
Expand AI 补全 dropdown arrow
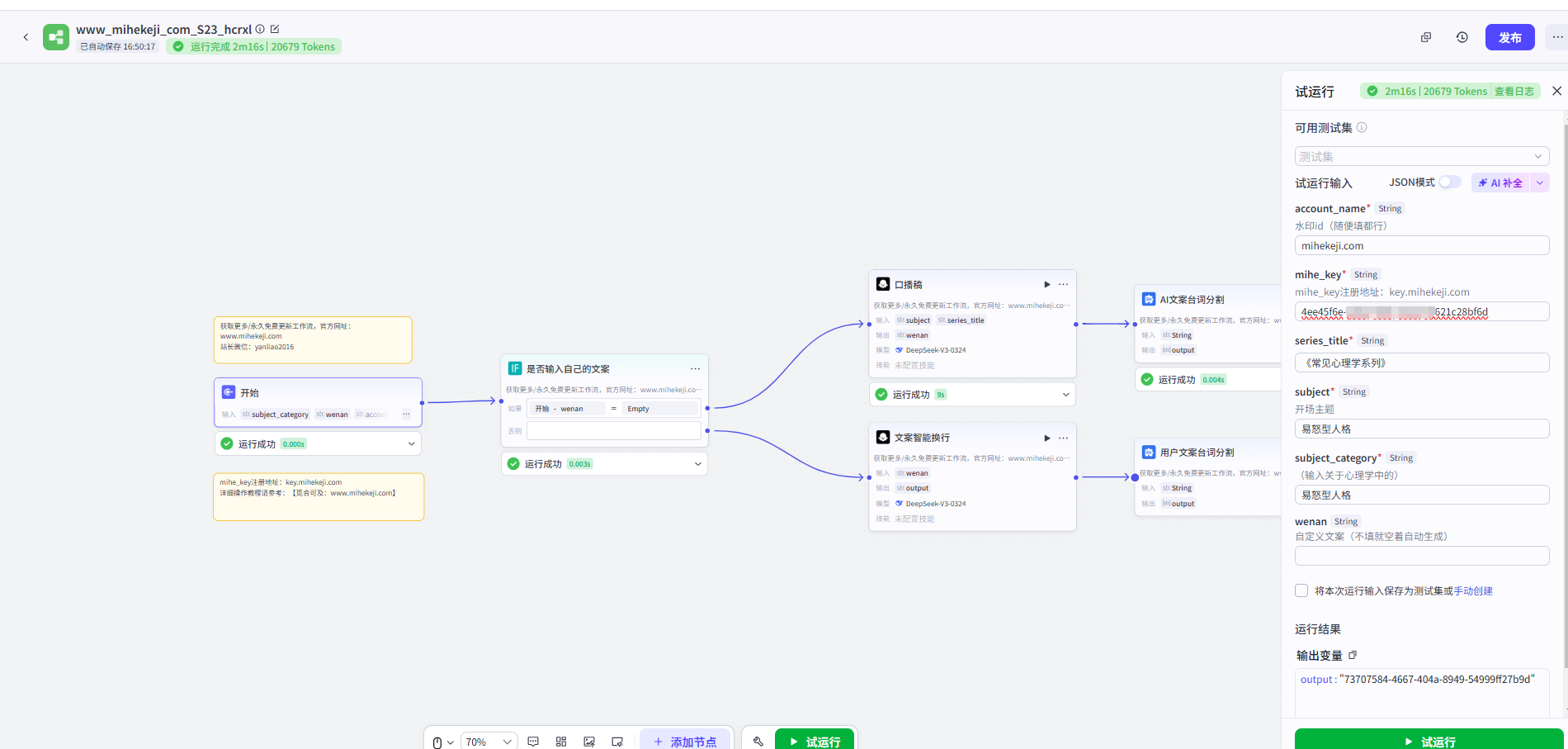pyautogui.click(x=1539, y=183)
